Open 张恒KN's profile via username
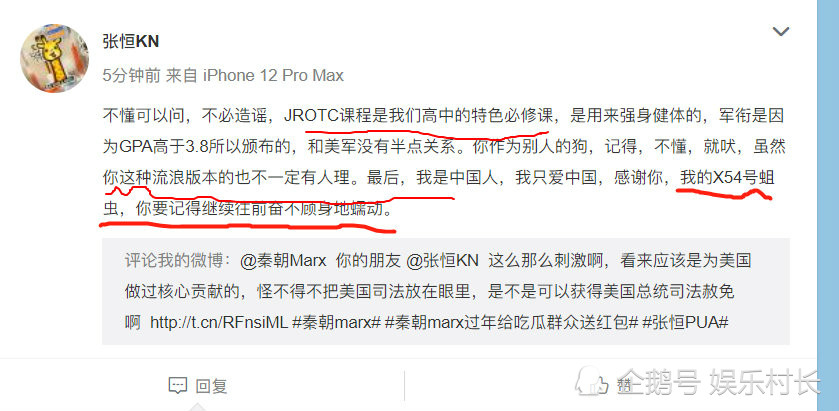Screen dimensions: 839x411 131,41
